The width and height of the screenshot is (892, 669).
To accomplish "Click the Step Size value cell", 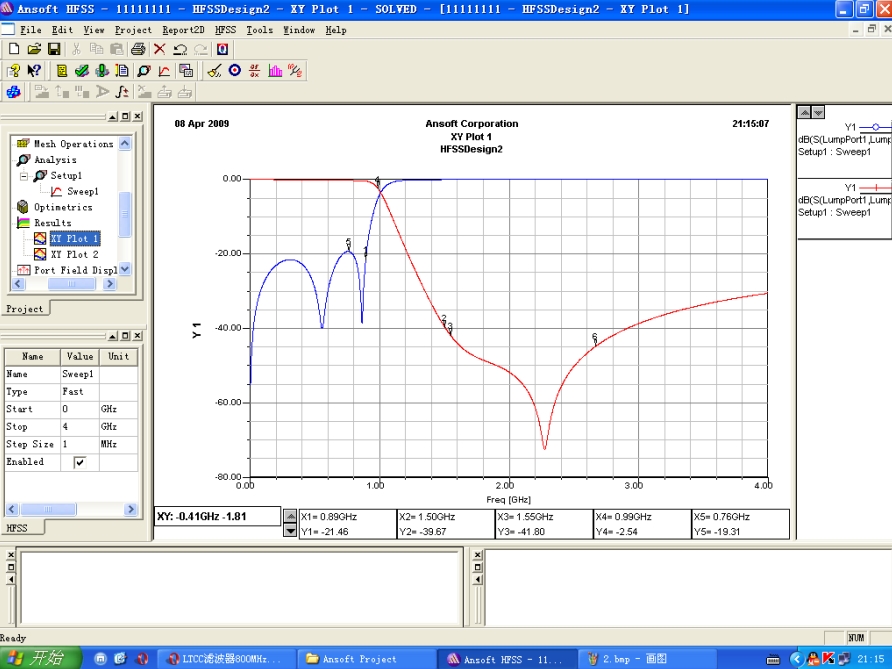I will coord(80,444).
